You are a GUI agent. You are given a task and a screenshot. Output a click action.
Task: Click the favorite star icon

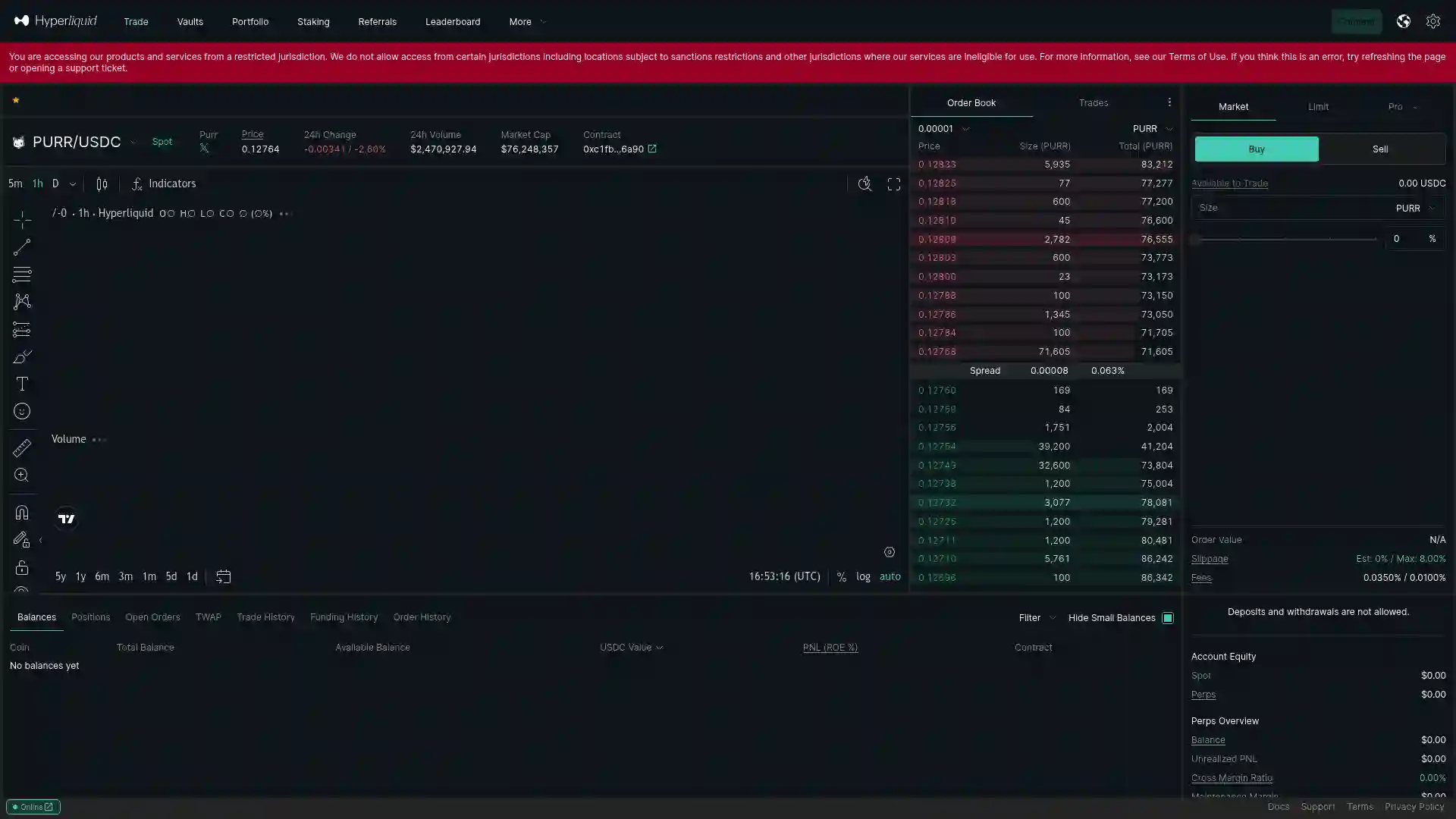[16, 100]
